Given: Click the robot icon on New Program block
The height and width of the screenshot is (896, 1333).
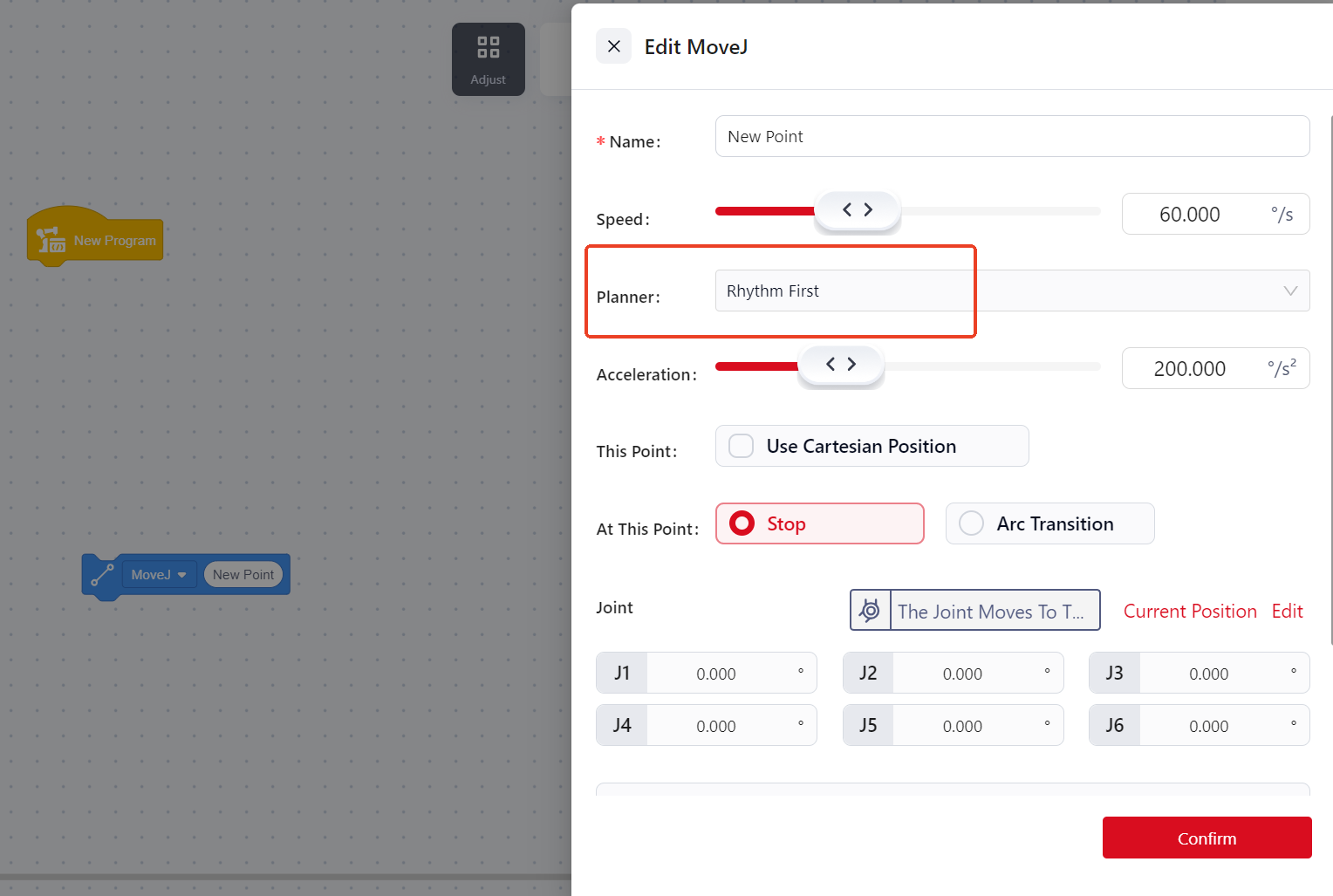Looking at the screenshot, I should (x=51, y=240).
